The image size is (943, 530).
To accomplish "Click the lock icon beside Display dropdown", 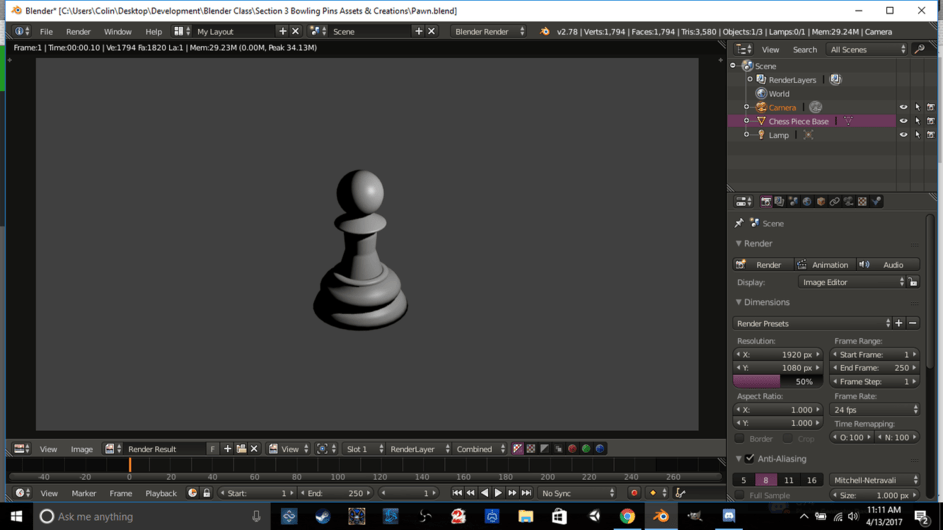I will pyautogui.click(x=913, y=283).
